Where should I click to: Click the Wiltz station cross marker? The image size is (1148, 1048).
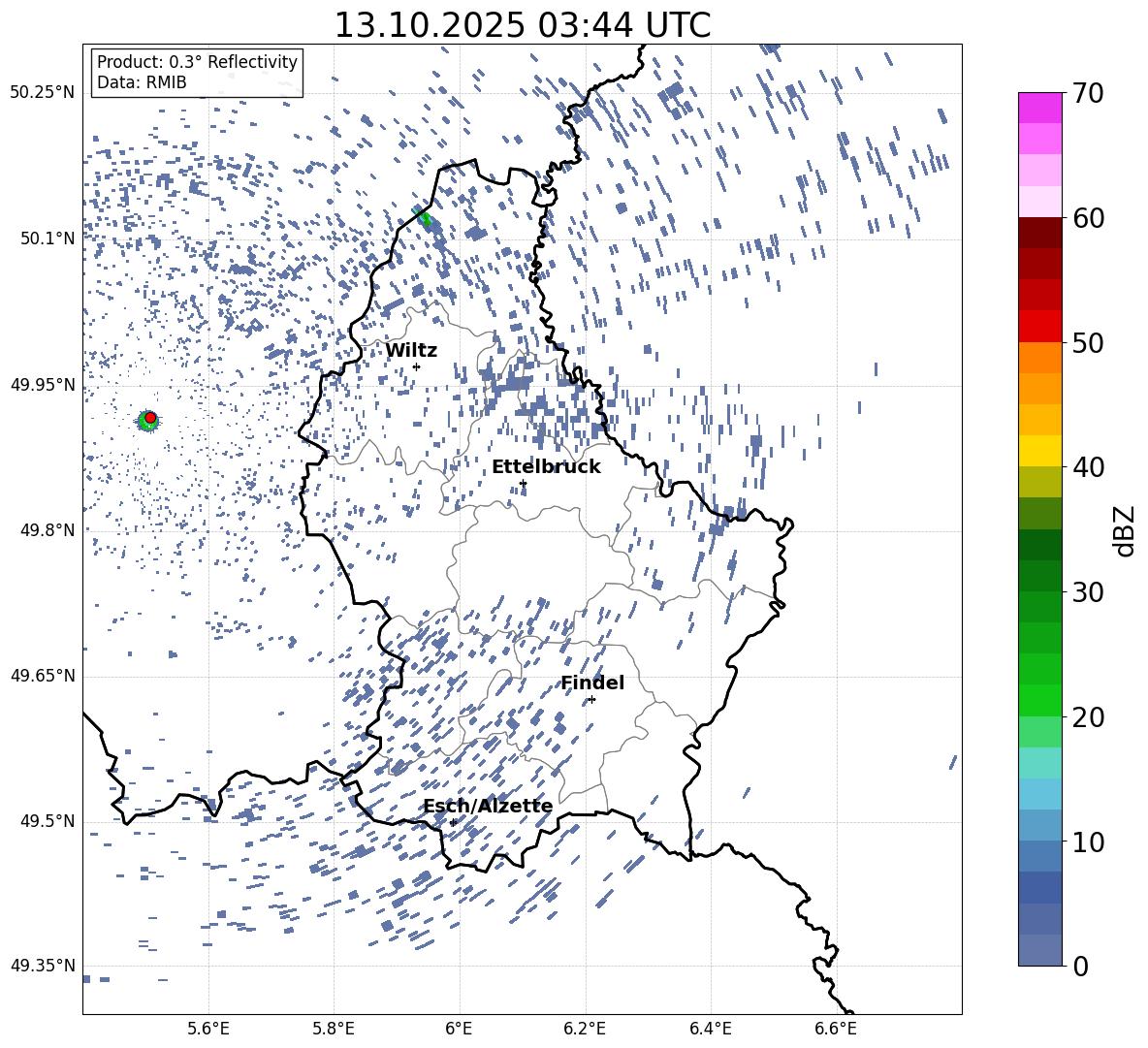point(417,366)
